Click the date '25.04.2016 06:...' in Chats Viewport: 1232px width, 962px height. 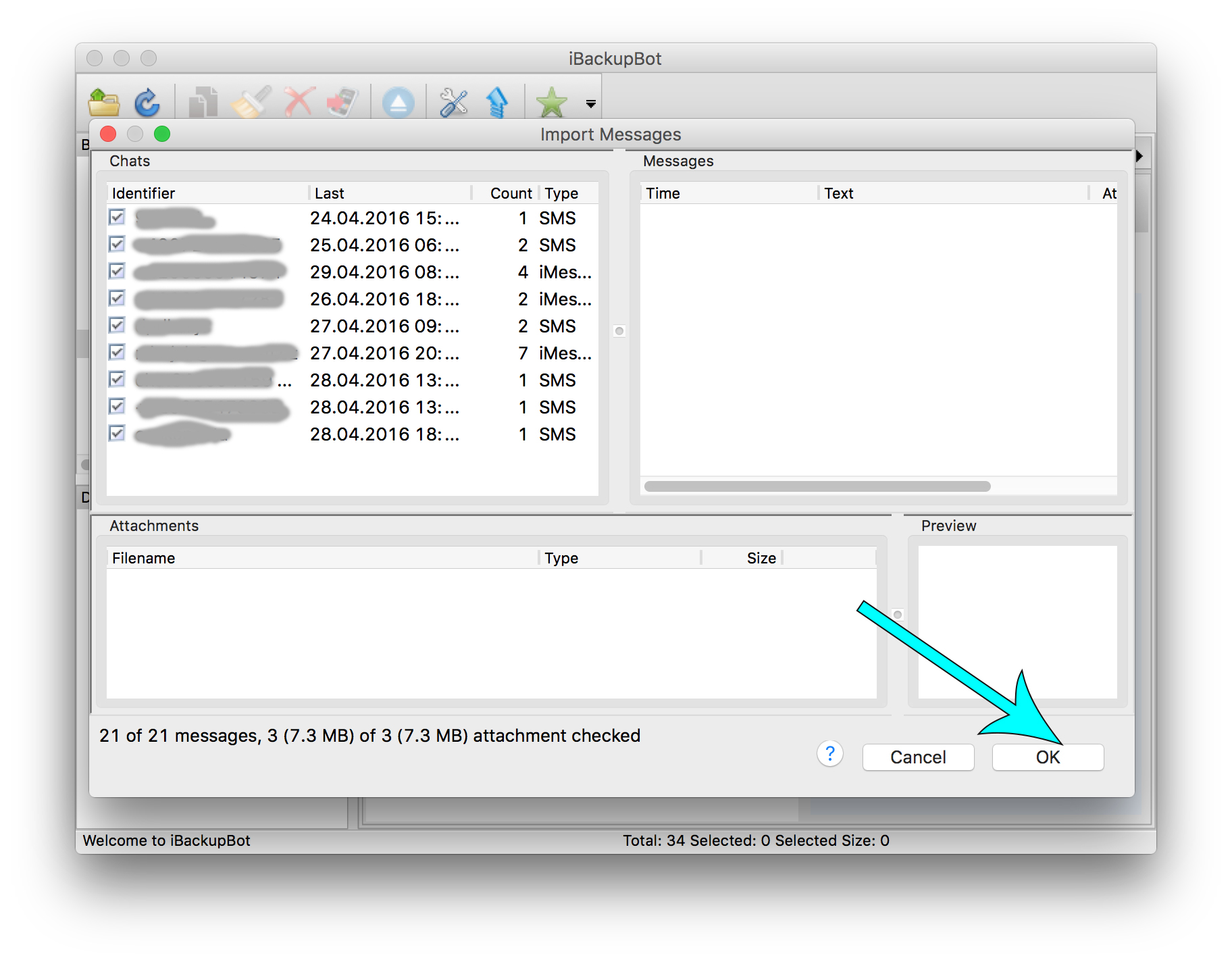pos(384,245)
